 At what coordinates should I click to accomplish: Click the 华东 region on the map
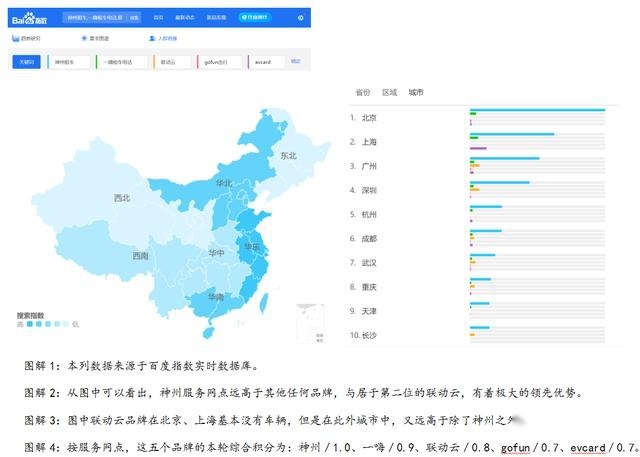(252, 246)
